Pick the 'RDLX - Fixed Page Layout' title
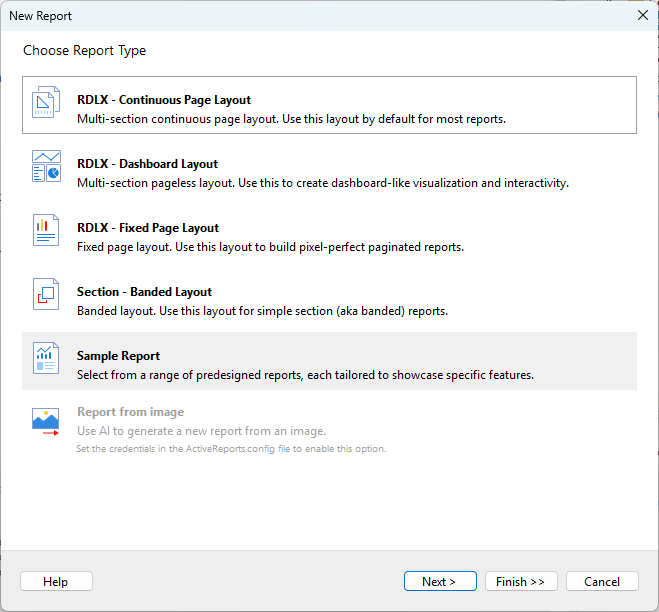The width and height of the screenshot is (659, 612). pos(148,228)
